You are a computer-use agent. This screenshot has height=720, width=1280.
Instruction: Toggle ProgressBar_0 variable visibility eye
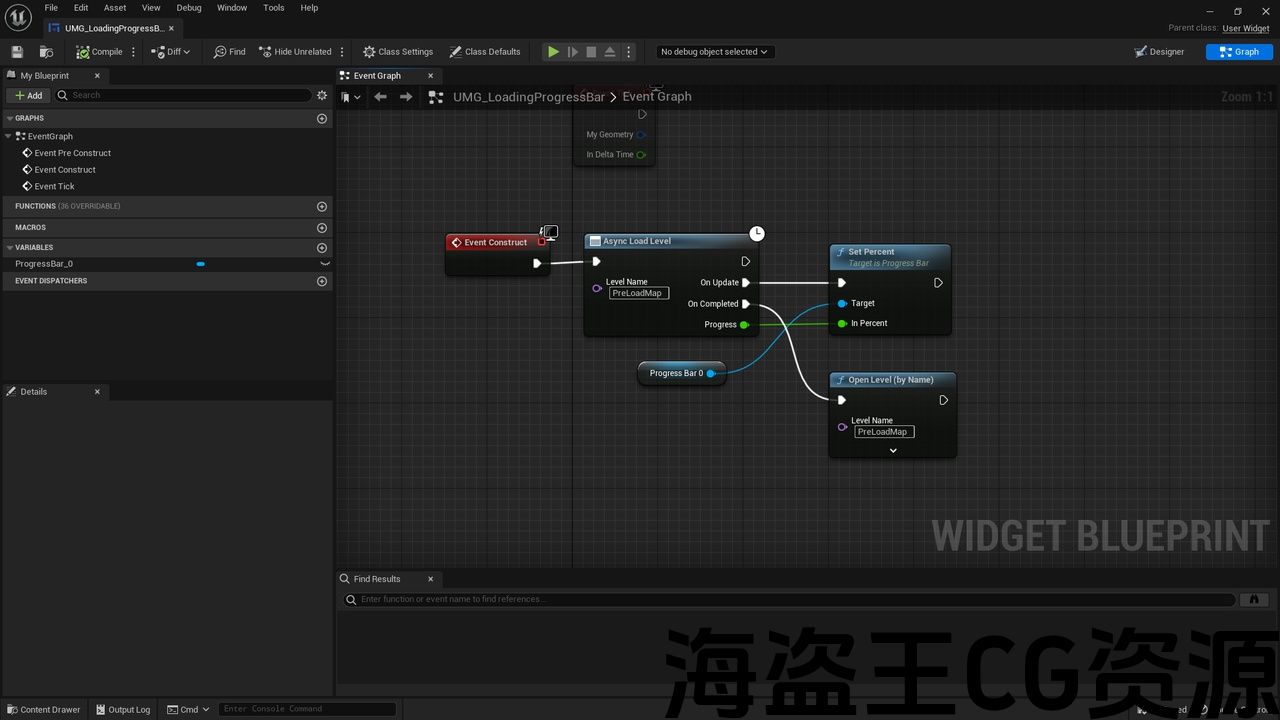324,264
